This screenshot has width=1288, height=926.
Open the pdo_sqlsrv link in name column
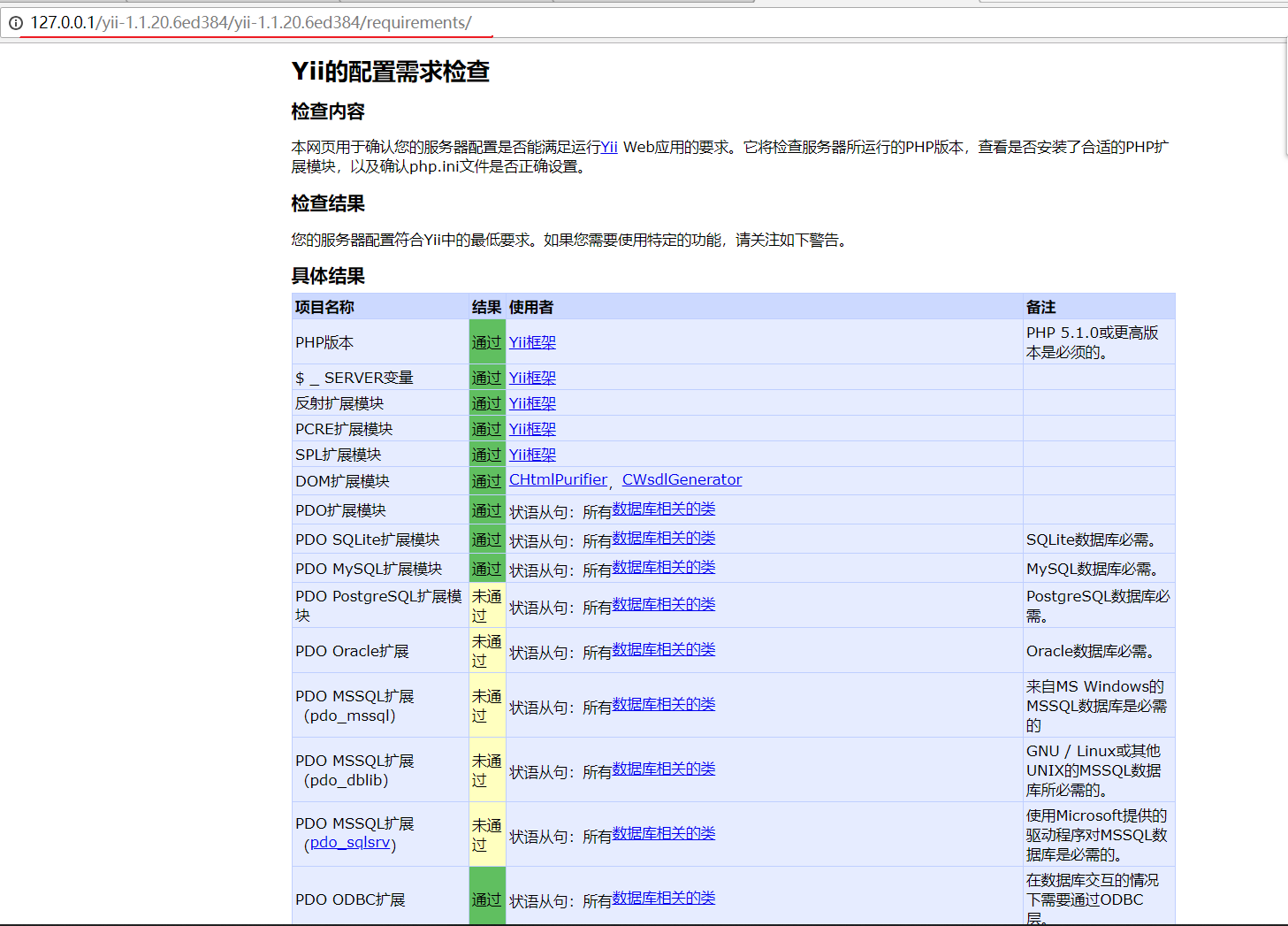[350, 842]
